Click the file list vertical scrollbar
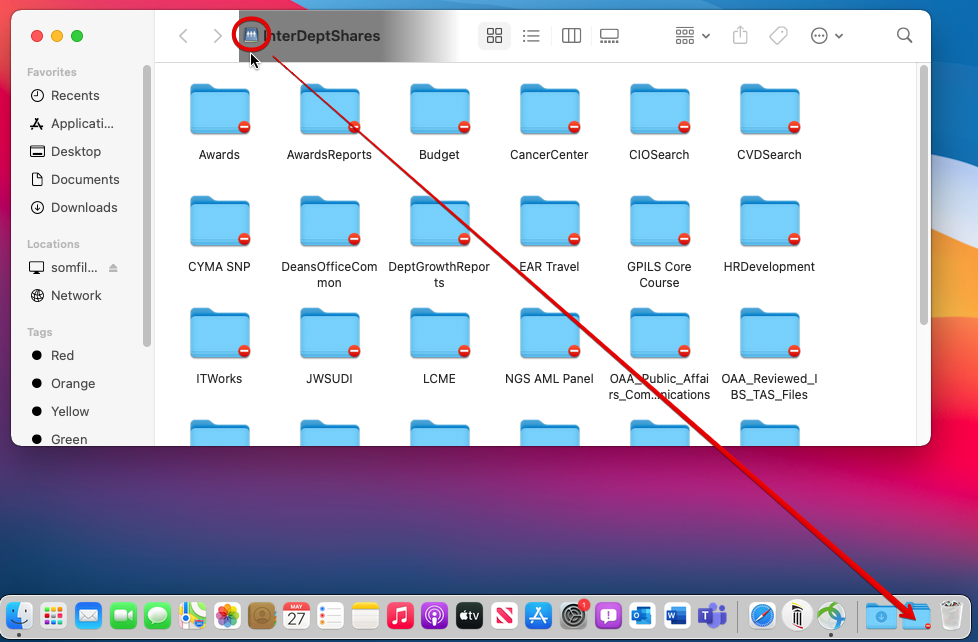 pyautogui.click(x=923, y=195)
